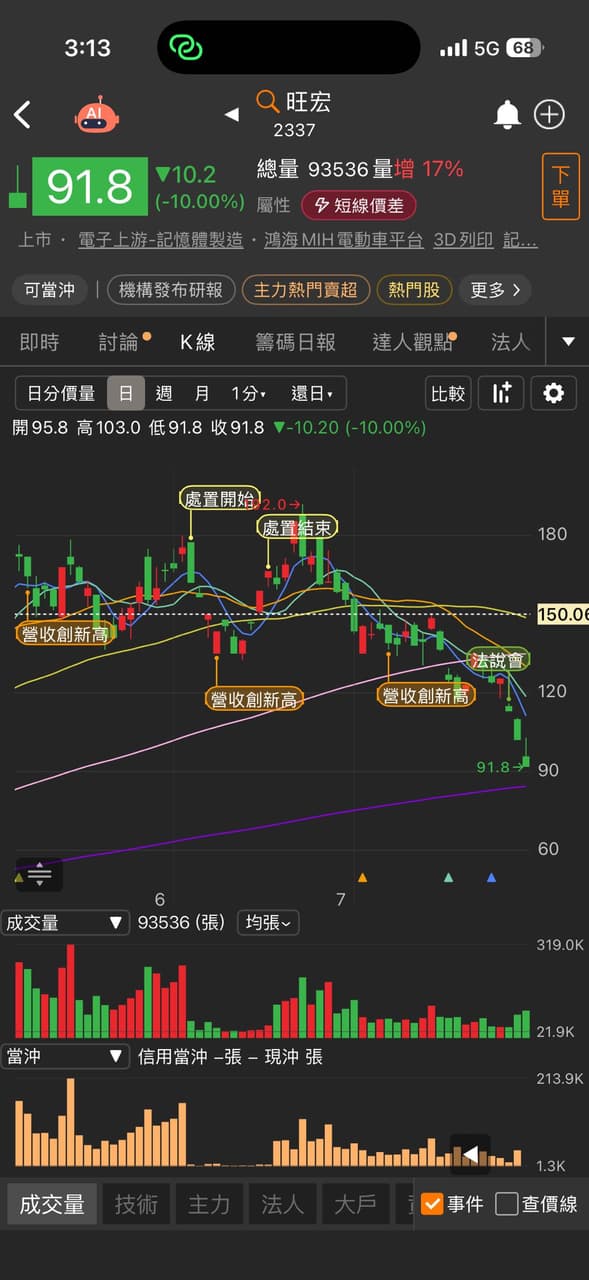Tap the chart drag handle icon
Viewport: 589px width, 1280px height.
click(39, 875)
